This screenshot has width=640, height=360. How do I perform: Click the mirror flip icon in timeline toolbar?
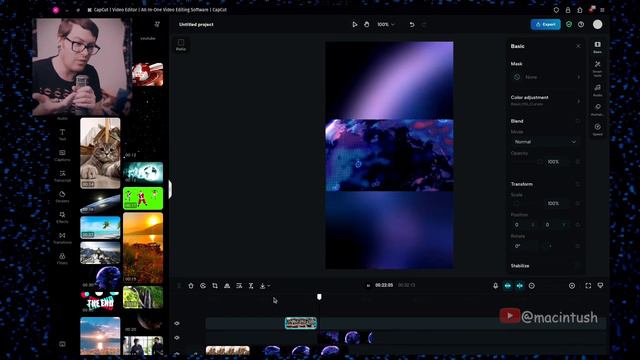click(x=227, y=286)
